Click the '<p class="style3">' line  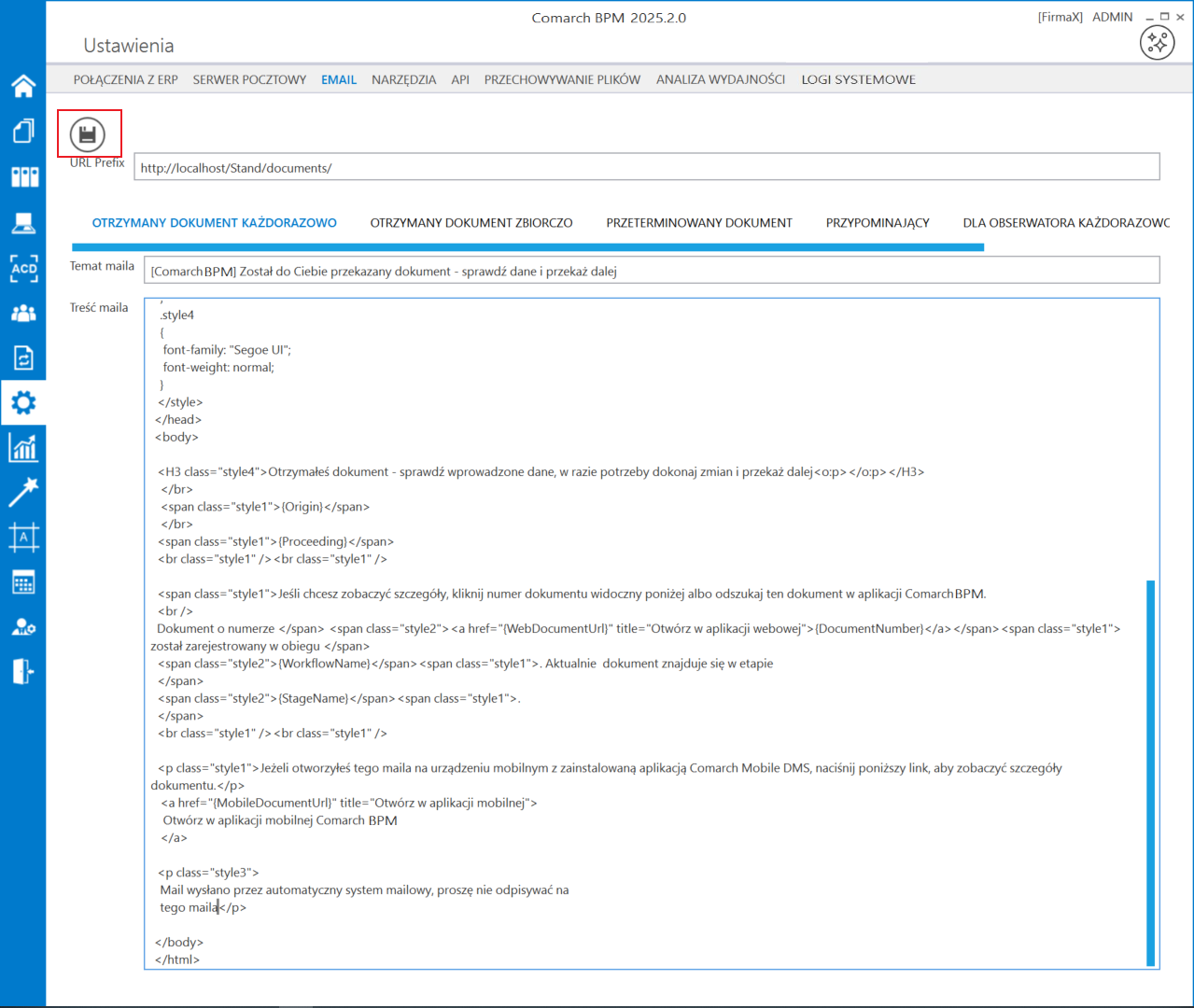click(208, 873)
